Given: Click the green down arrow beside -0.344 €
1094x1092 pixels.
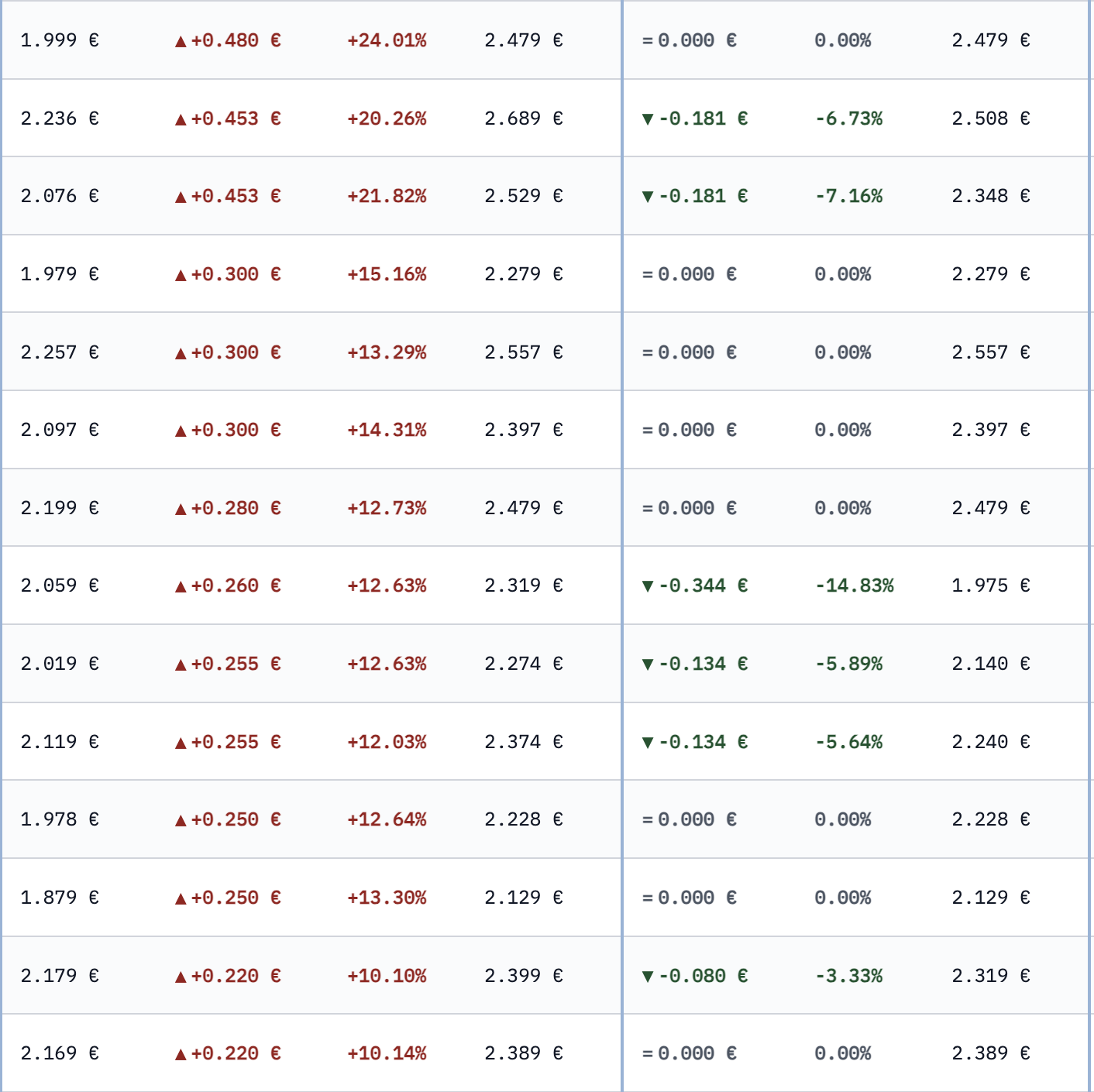Looking at the screenshot, I should click(648, 586).
